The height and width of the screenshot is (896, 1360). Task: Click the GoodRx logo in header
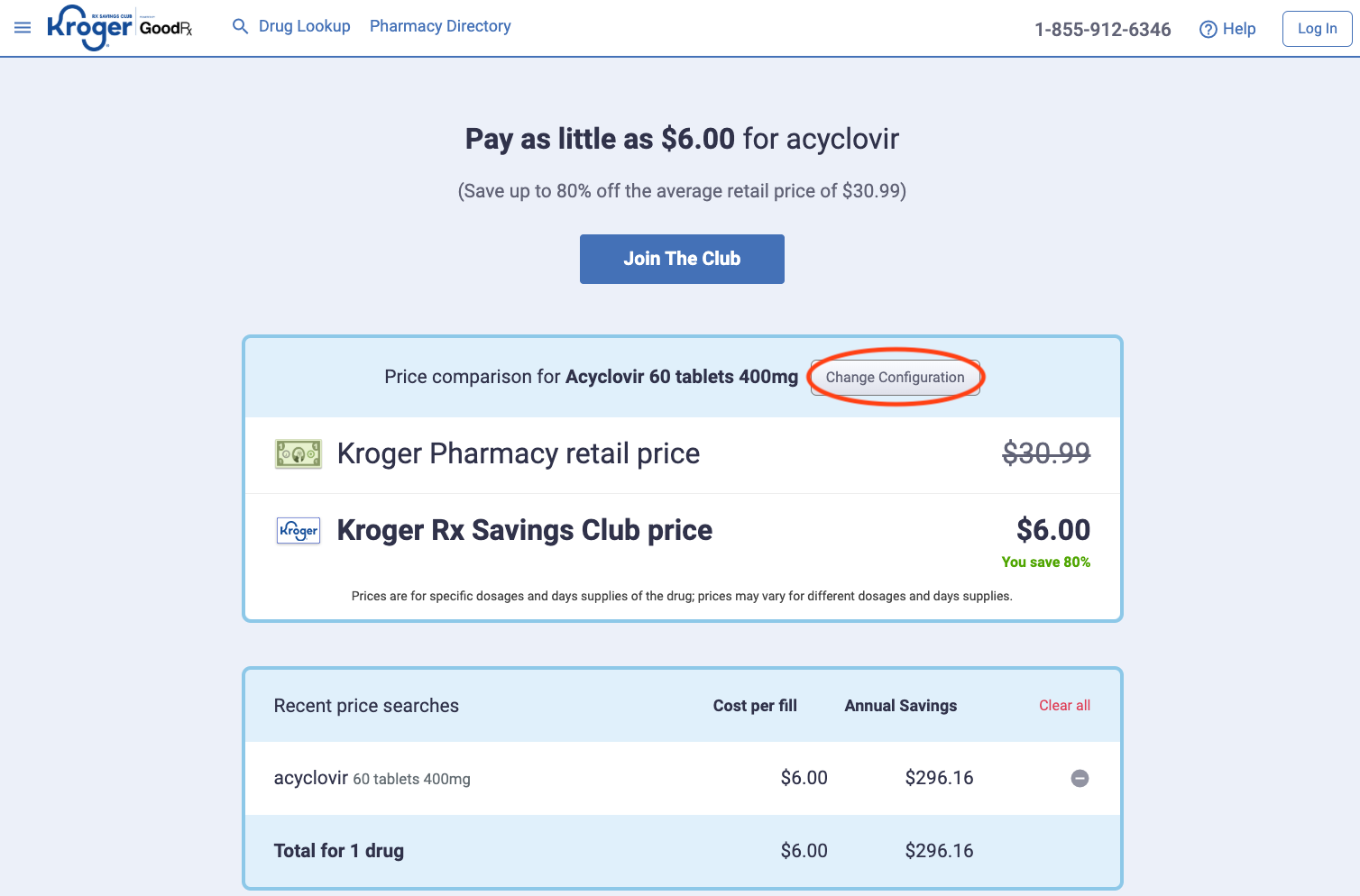[166, 28]
